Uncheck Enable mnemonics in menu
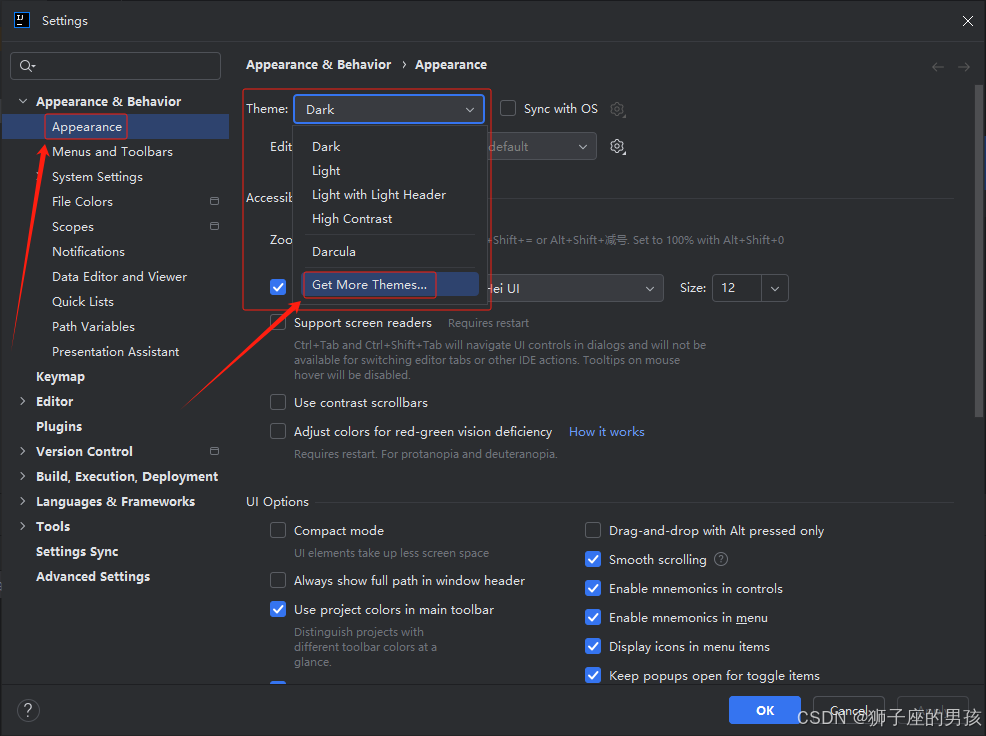Image resolution: width=986 pixels, height=736 pixels. click(593, 617)
